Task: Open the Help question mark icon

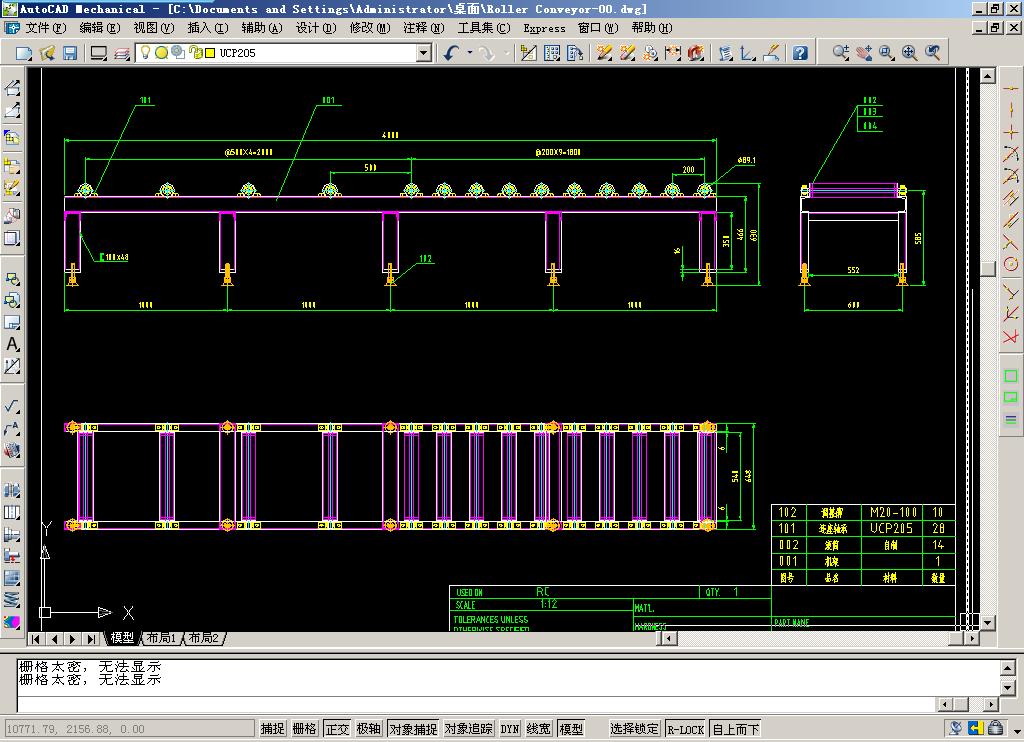Action: click(800, 53)
